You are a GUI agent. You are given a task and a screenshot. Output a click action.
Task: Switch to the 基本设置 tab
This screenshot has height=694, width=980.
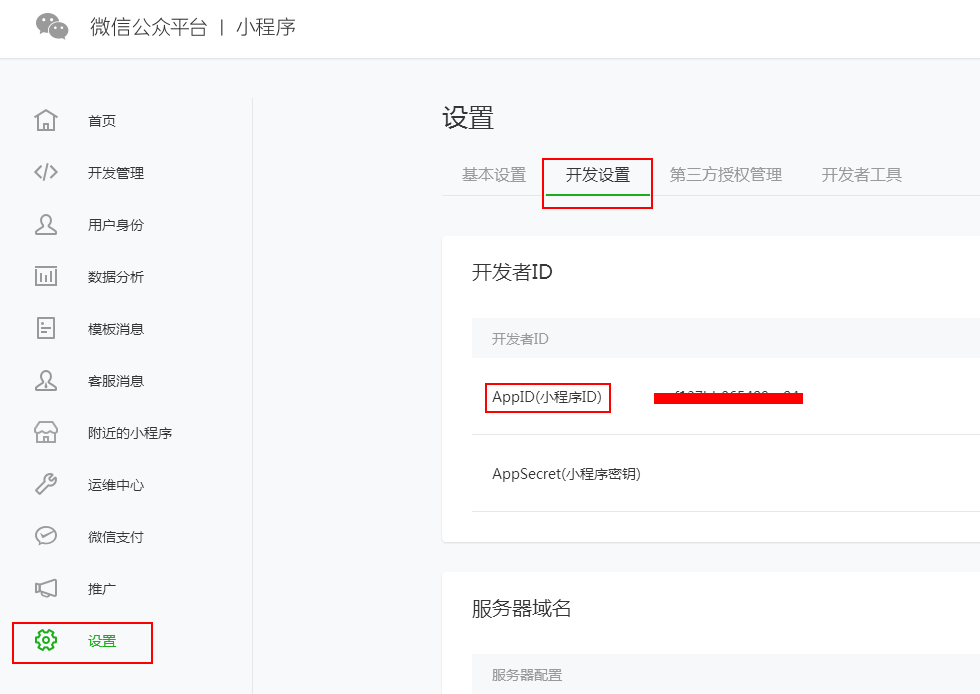(x=496, y=174)
